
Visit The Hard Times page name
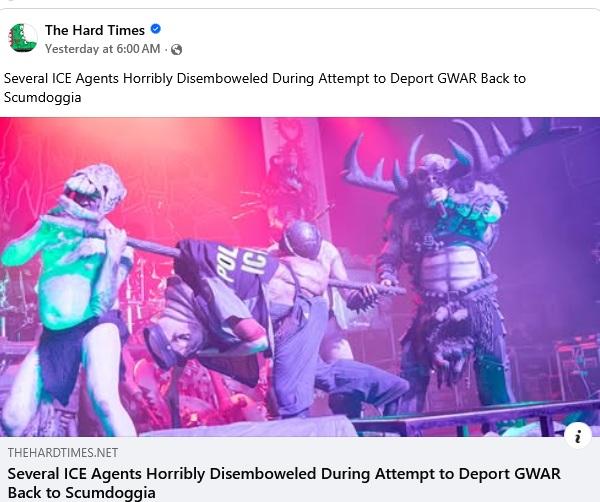[95, 30]
